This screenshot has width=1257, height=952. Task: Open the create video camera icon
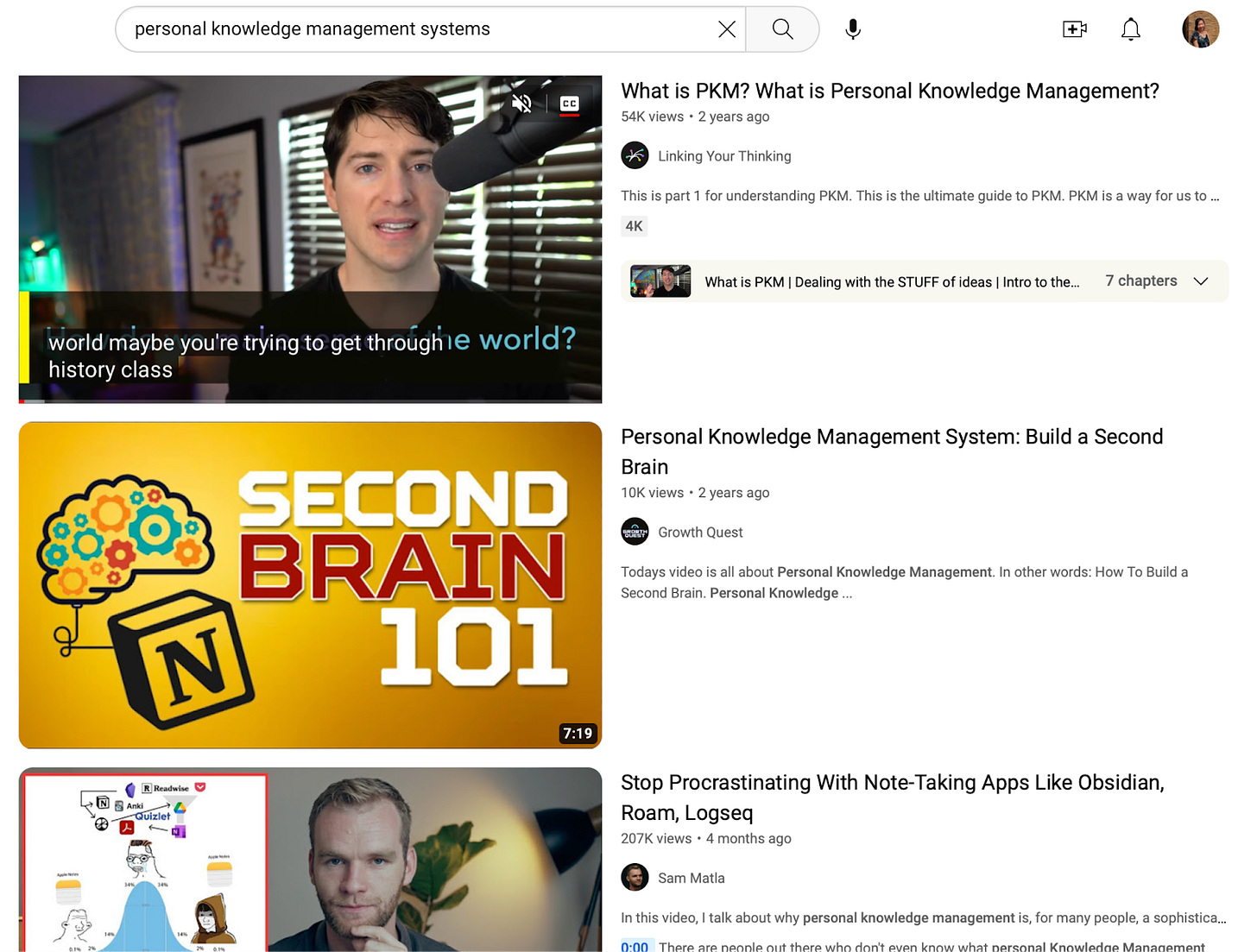(1074, 29)
